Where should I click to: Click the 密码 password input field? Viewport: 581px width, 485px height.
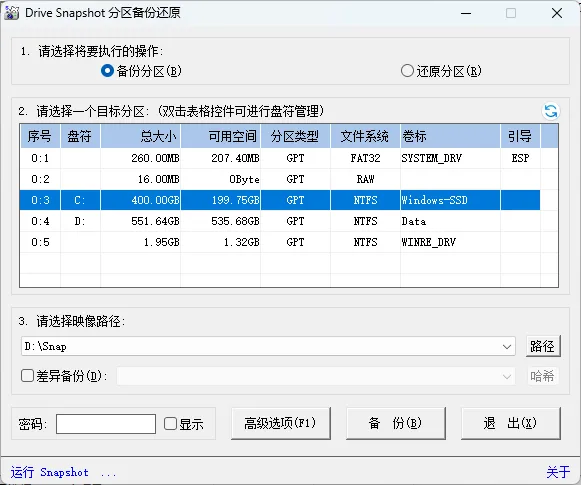tap(106, 424)
